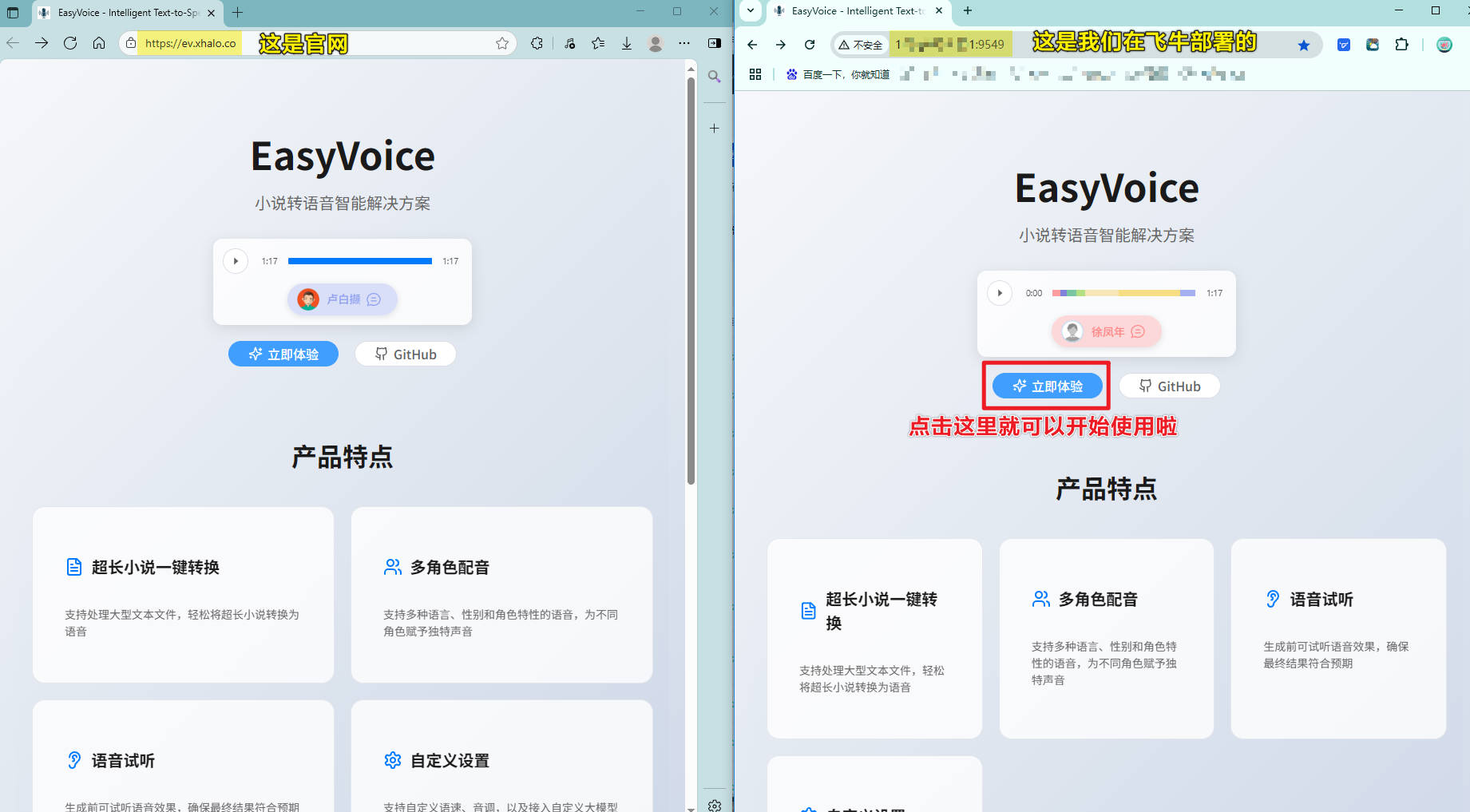Select EasyVoice tab in left Edge window

click(128, 13)
